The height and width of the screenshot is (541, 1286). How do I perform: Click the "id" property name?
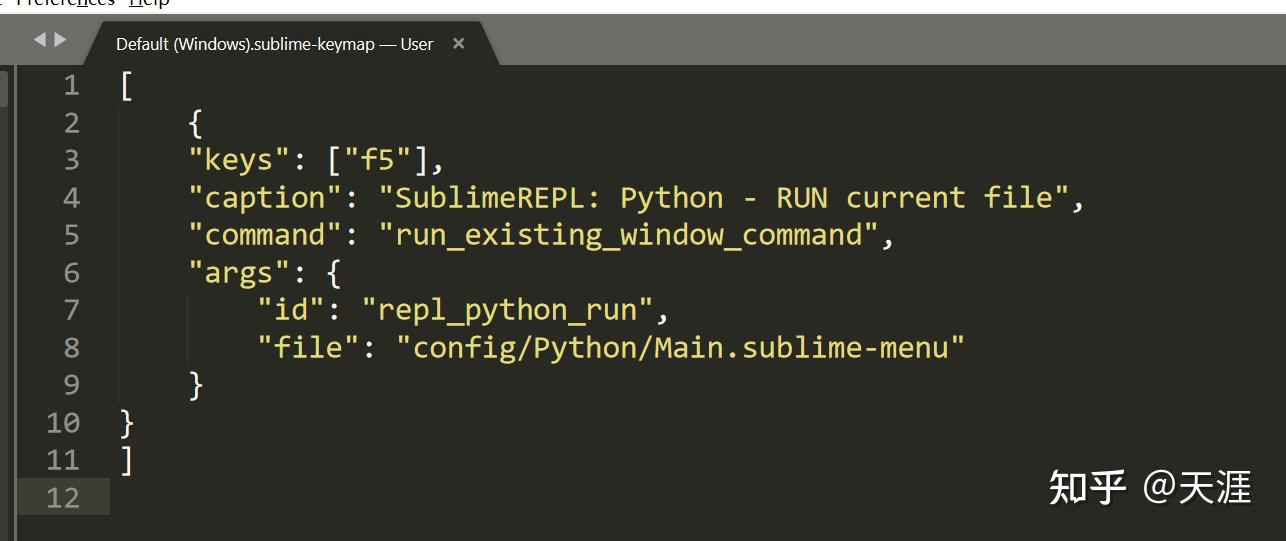point(291,310)
